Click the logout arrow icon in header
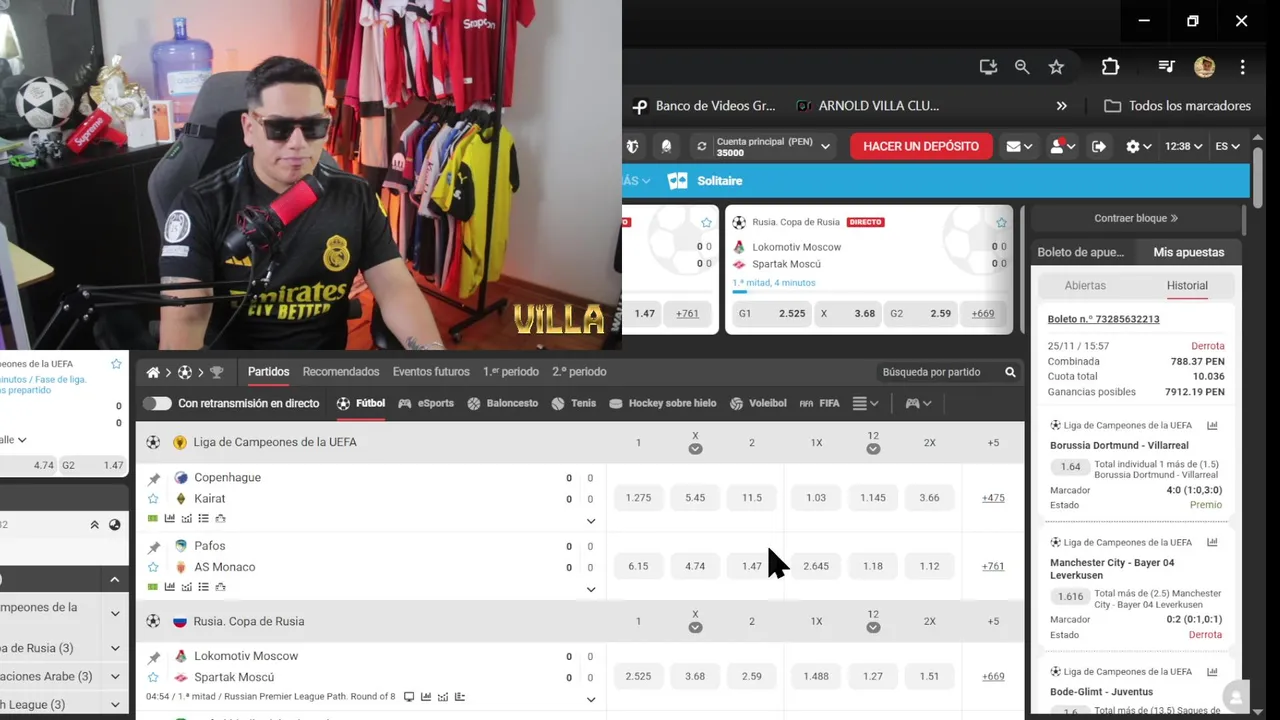The width and height of the screenshot is (1280, 720). (1098, 146)
